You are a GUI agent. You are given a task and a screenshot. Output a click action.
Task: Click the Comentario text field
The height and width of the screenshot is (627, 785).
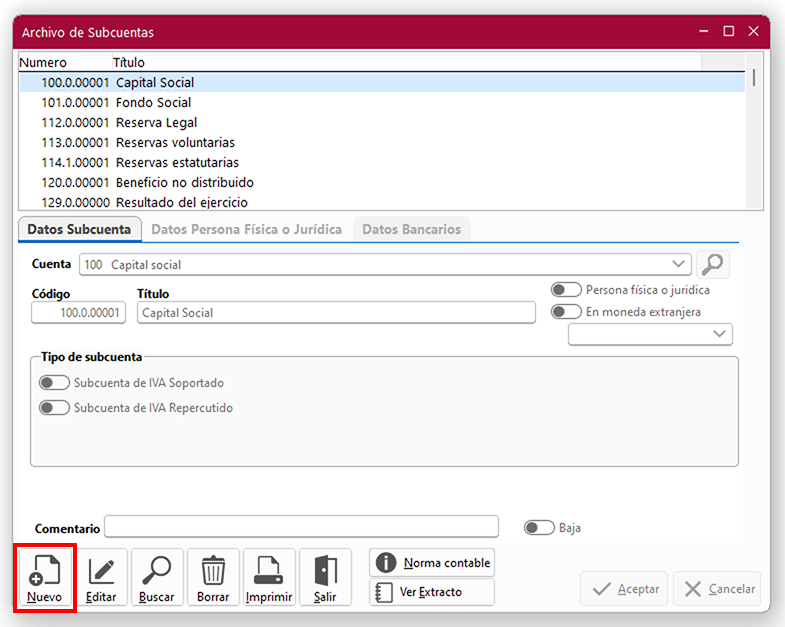(301, 527)
